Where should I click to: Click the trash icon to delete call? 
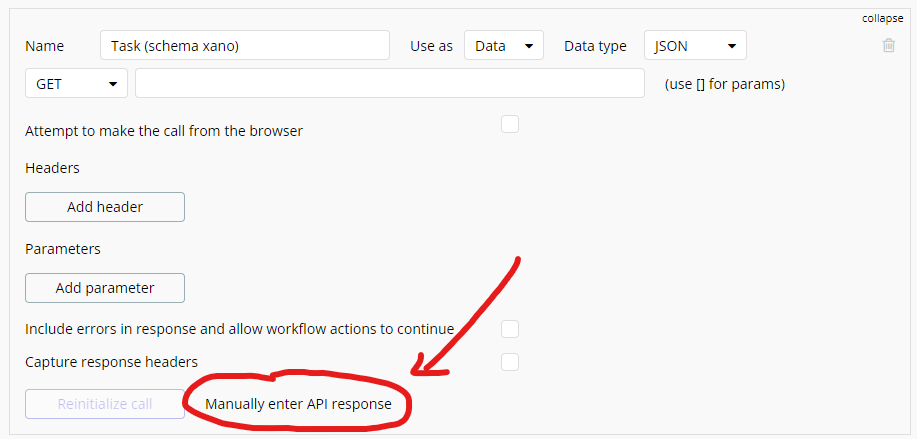[889, 45]
